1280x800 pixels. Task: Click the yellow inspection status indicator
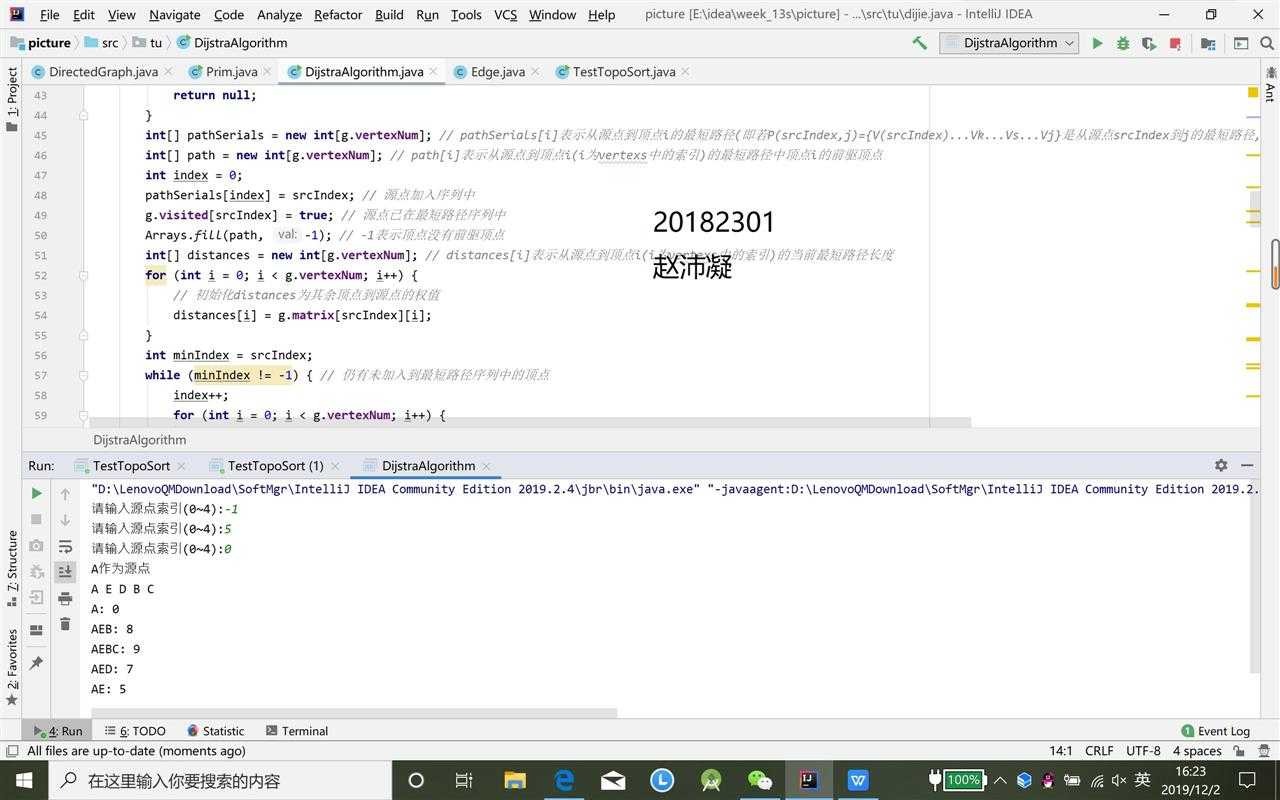click(1252, 93)
